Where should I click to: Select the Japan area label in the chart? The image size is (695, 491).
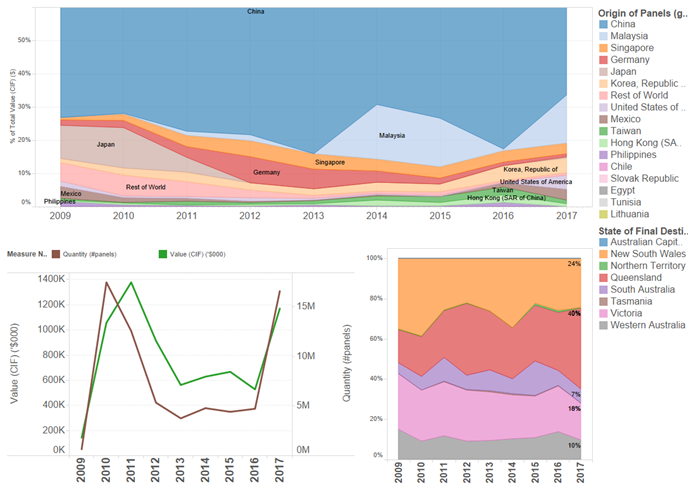coord(107,145)
